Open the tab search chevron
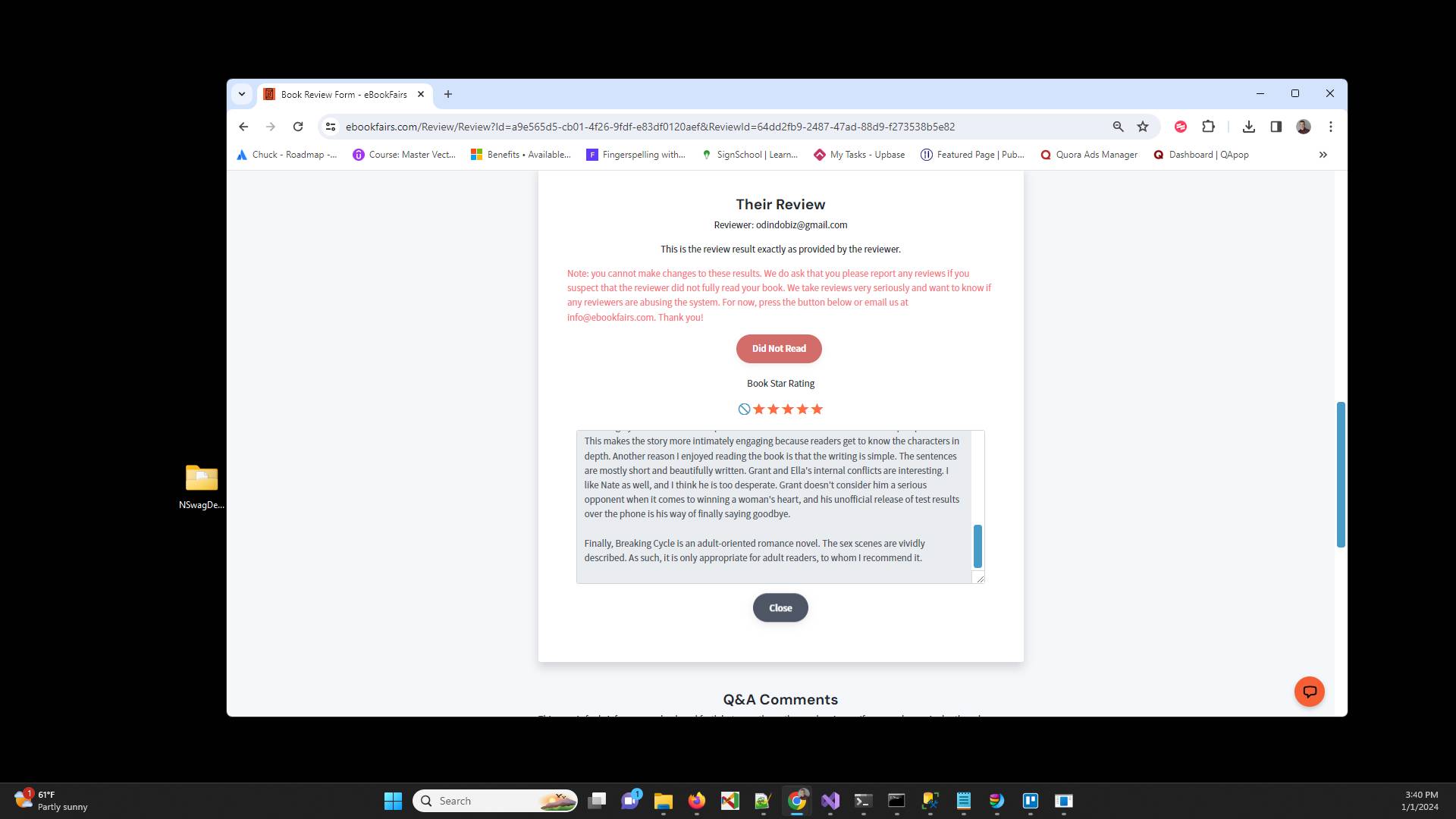The image size is (1456, 819). (x=242, y=93)
